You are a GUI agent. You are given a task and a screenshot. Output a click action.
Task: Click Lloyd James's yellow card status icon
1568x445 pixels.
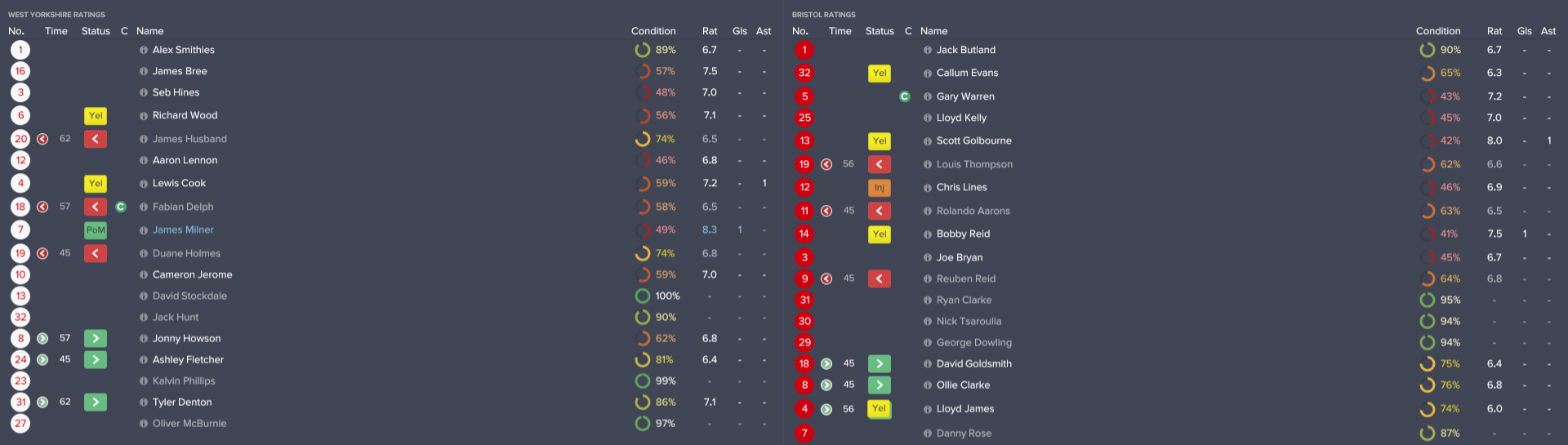click(880, 409)
